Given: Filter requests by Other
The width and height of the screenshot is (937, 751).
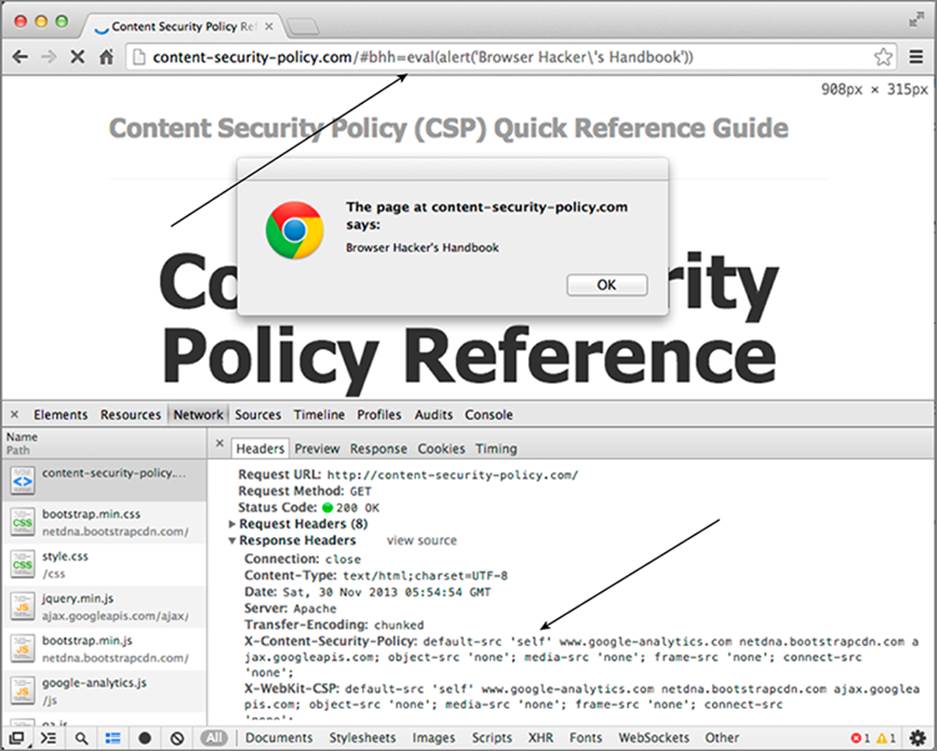Looking at the screenshot, I should pyautogui.click(x=722, y=738).
